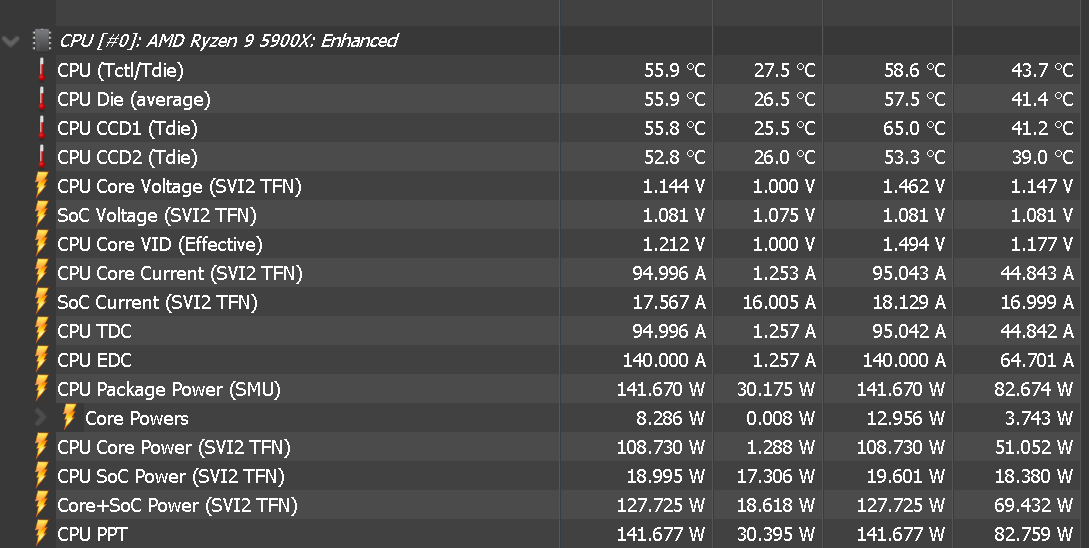Screen dimensions: 1089x548
Task: Click the CPU chip icon in the header row
Action: 42,41
